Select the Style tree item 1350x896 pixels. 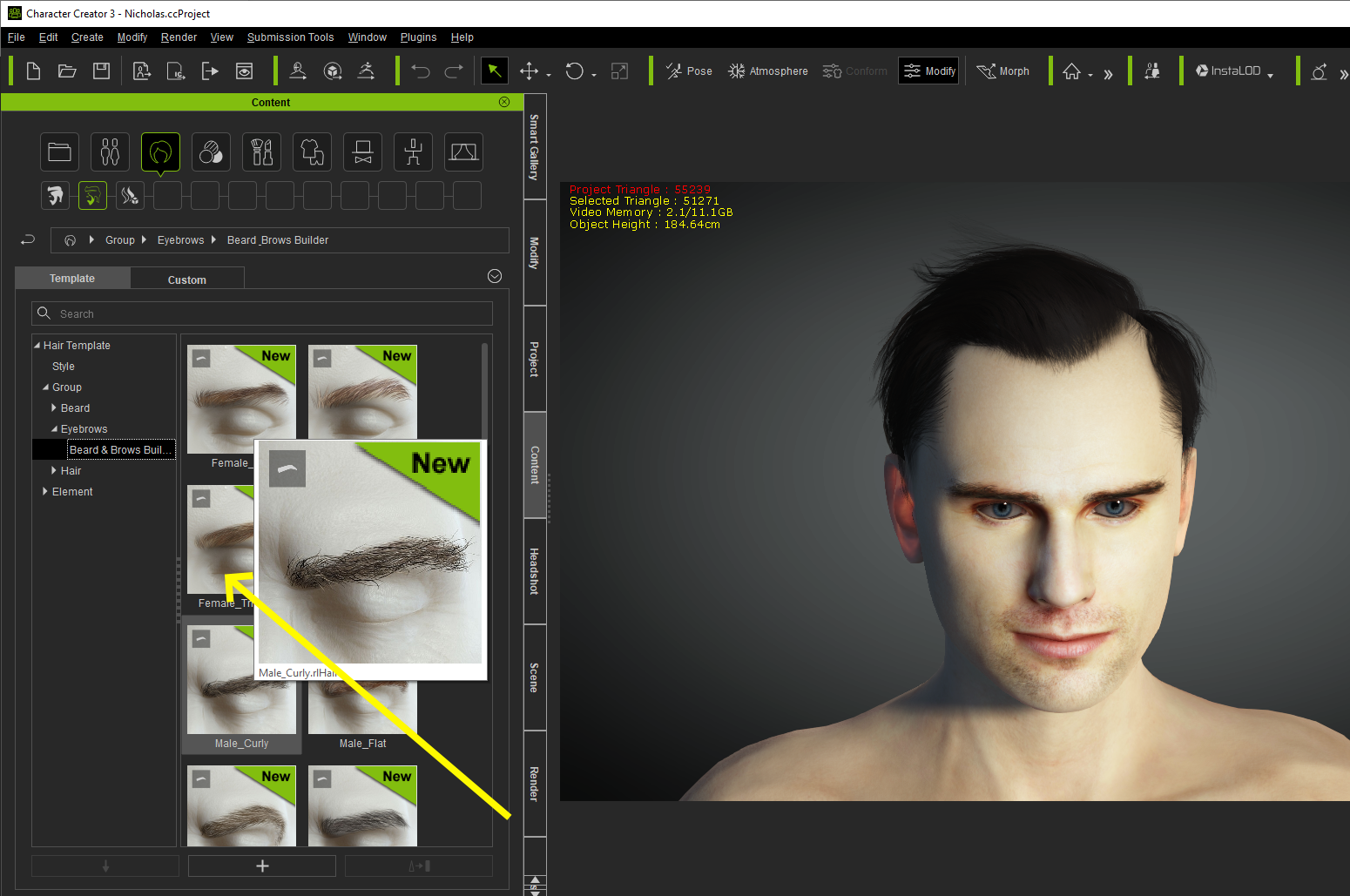64,367
